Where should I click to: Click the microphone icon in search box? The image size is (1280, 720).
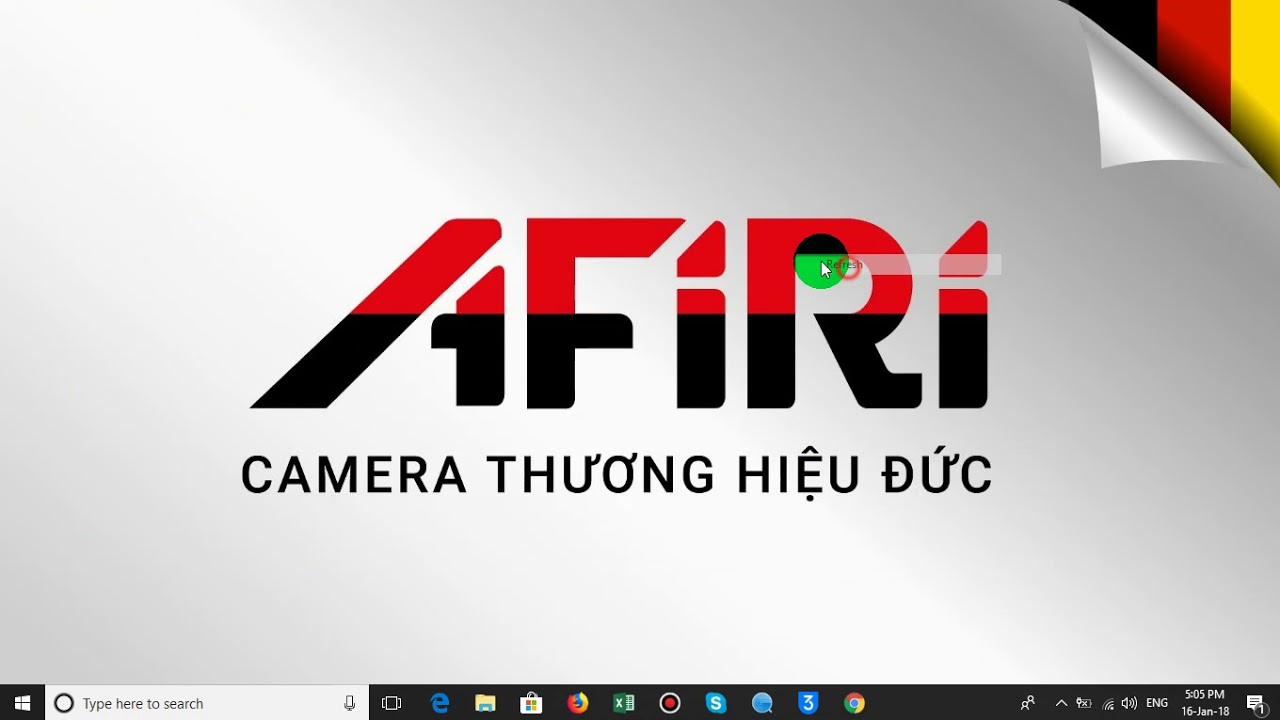349,703
